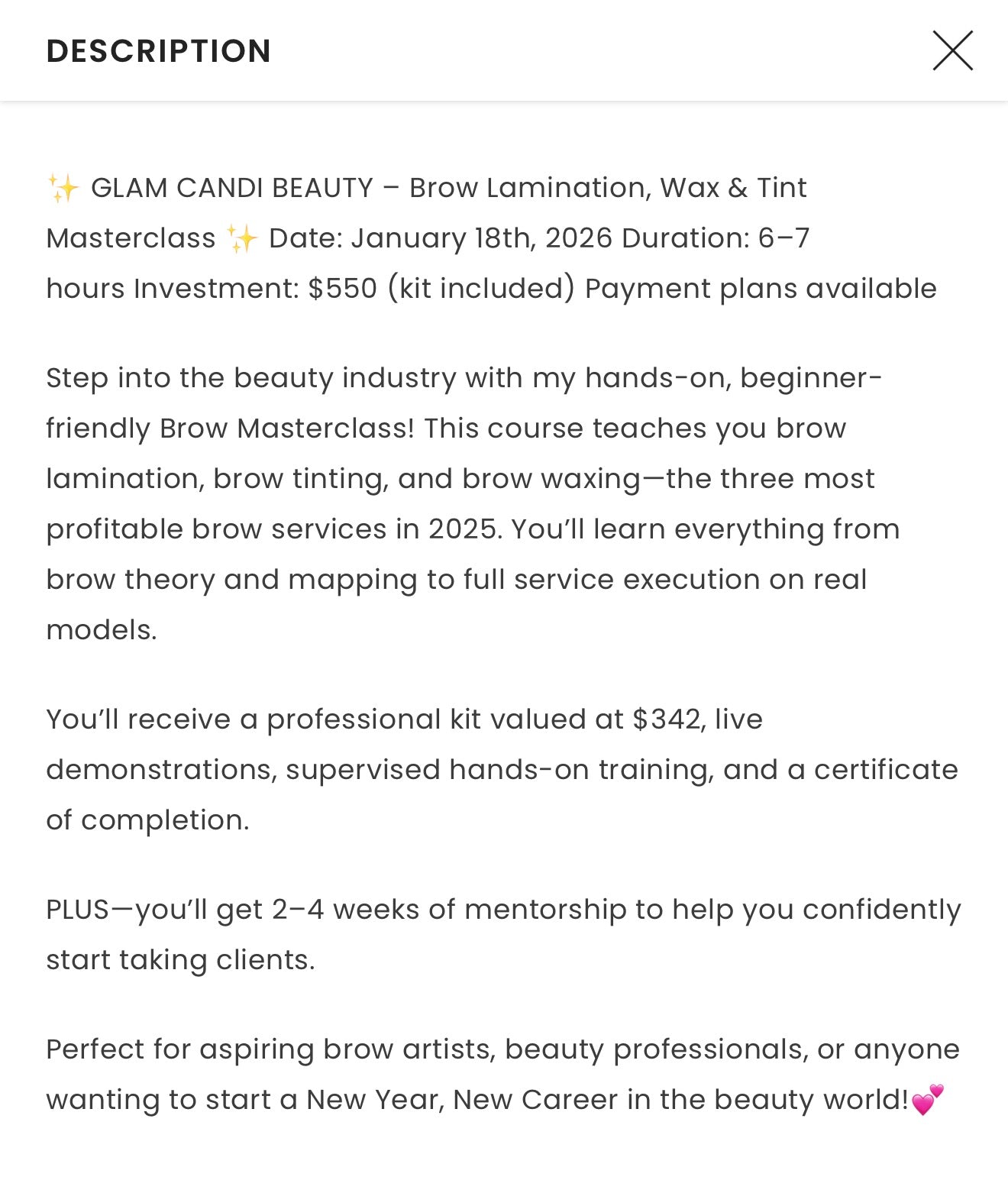Click 'Payment plans available' text

pyautogui.click(x=761, y=289)
